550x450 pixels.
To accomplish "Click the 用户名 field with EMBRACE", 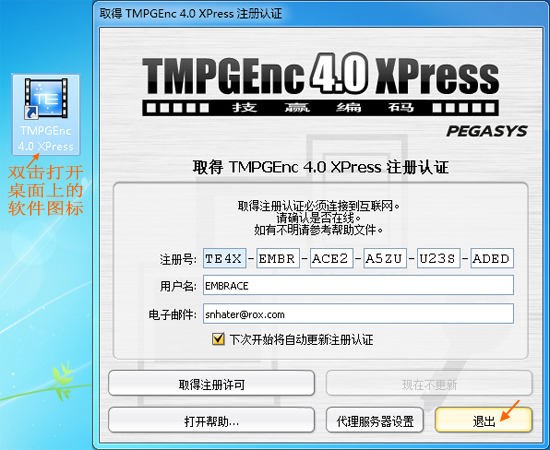I will coord(358,285).
